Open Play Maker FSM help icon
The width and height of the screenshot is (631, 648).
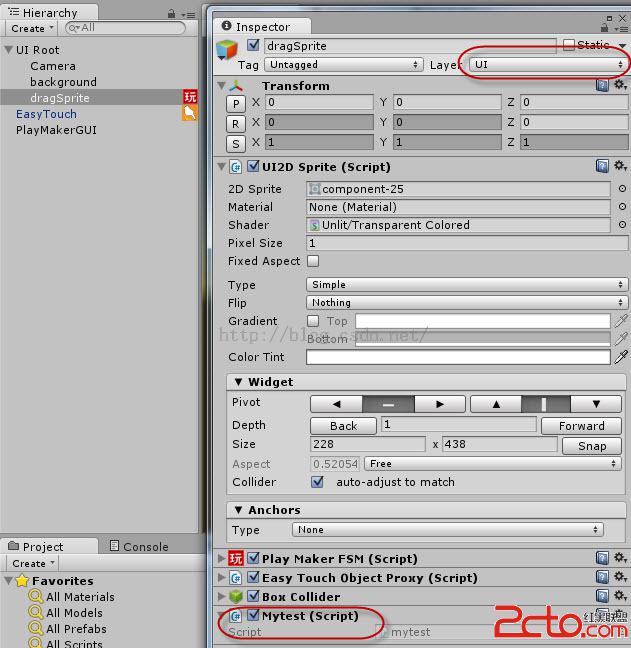[x=602, y=558]
